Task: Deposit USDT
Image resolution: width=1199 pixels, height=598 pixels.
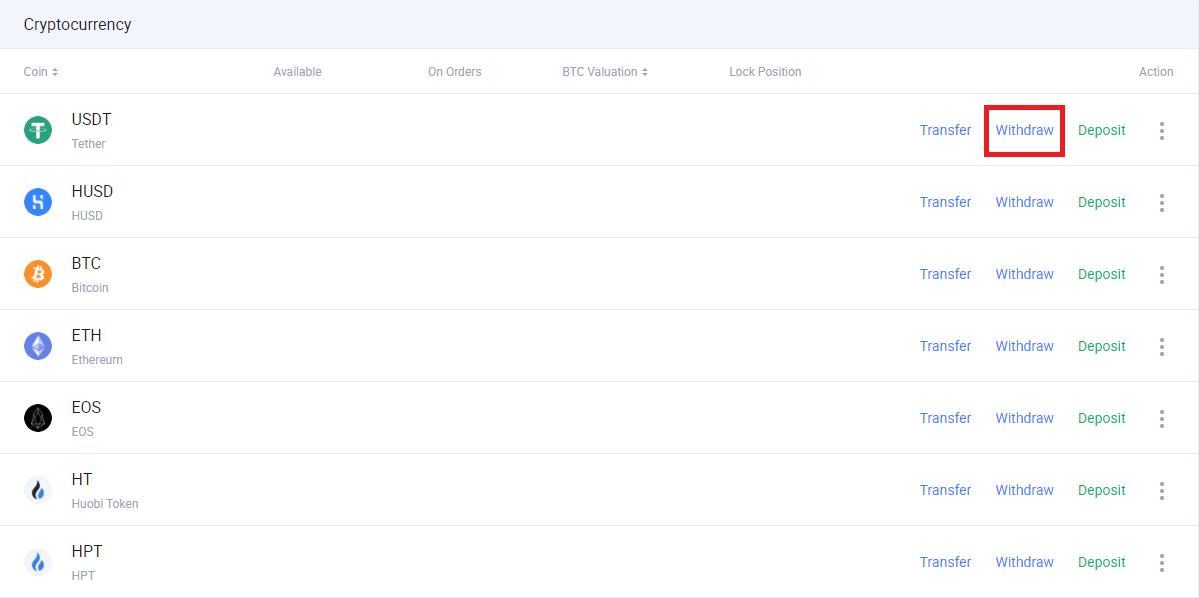Action: [x=1102, y=130]
